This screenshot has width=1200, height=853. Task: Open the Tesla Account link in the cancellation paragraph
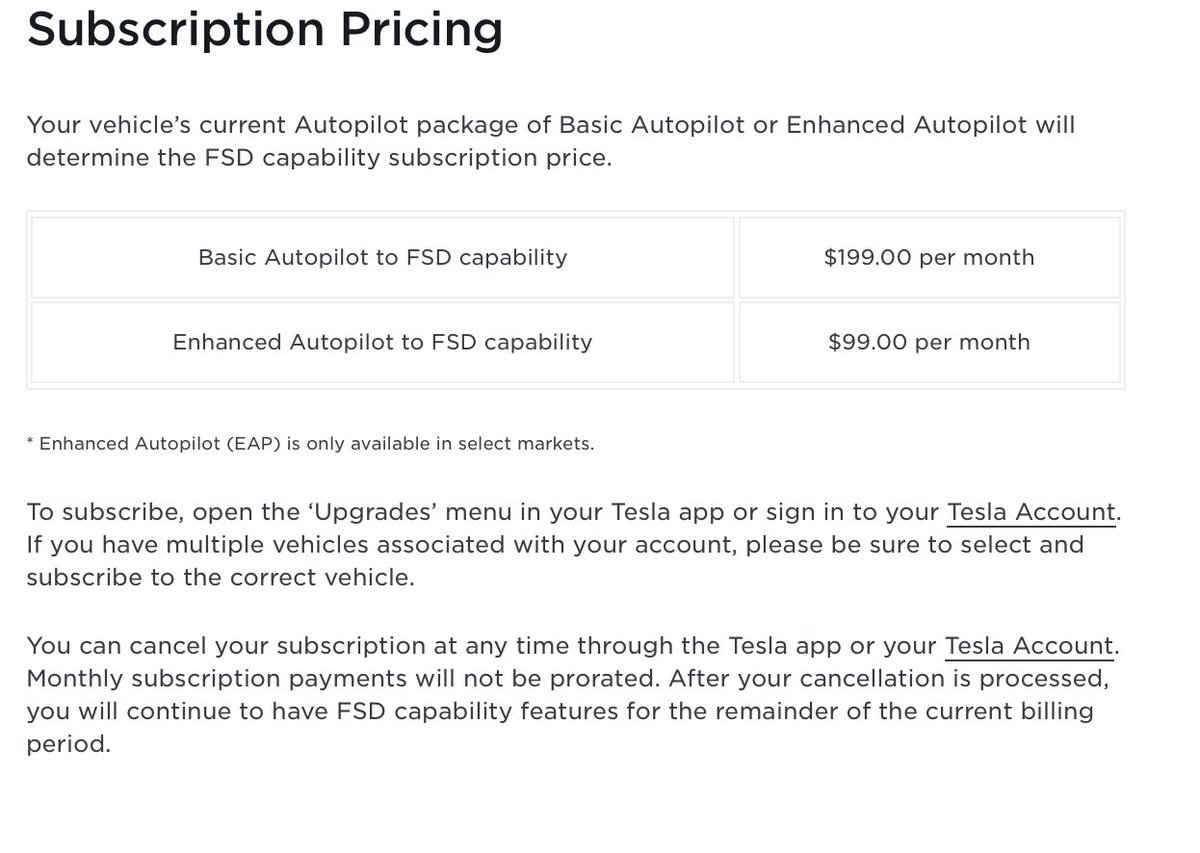pyautogui.click(x=1028, y=646)
